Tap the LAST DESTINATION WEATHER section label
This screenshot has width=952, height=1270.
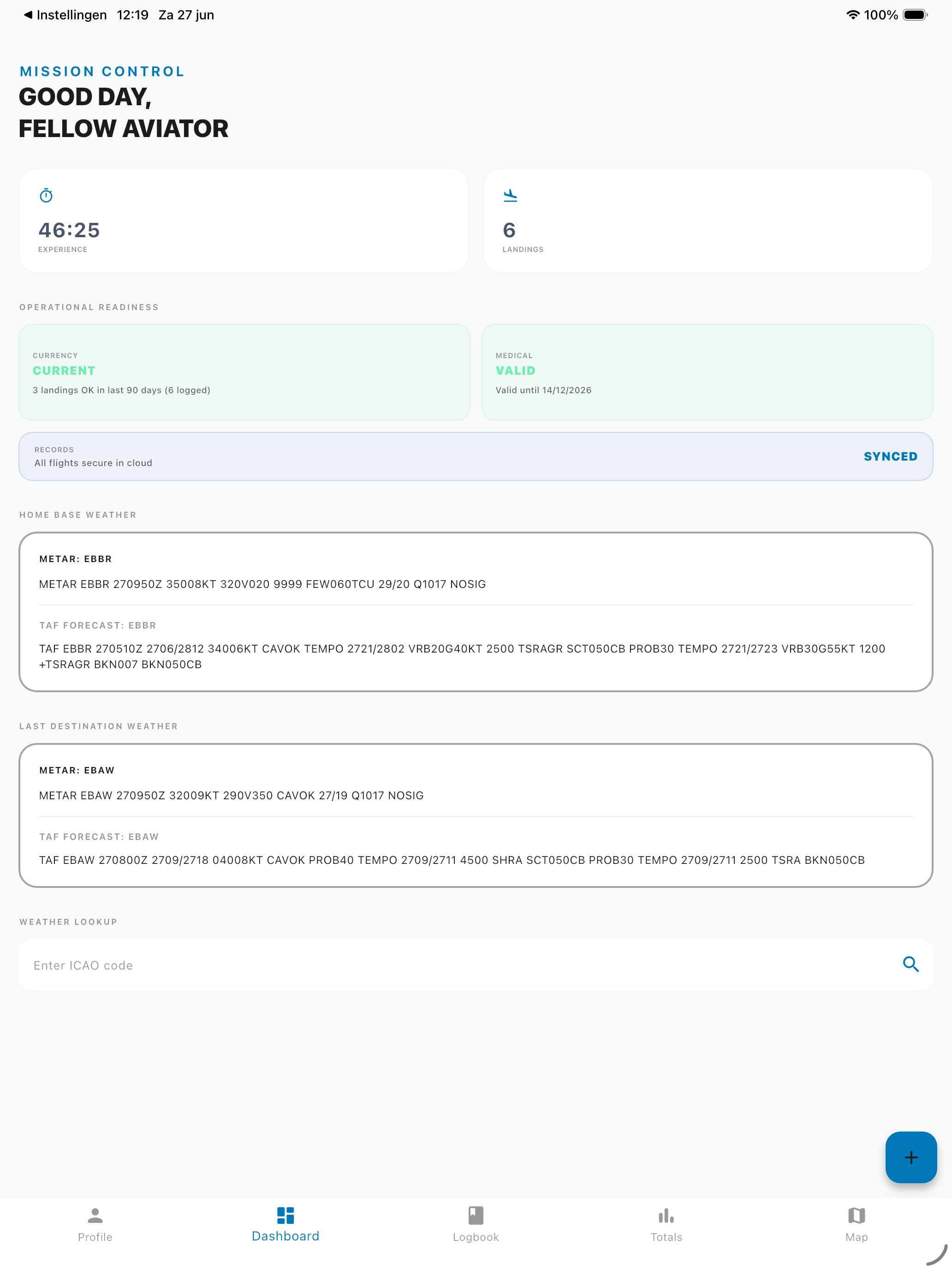point(99,726)
